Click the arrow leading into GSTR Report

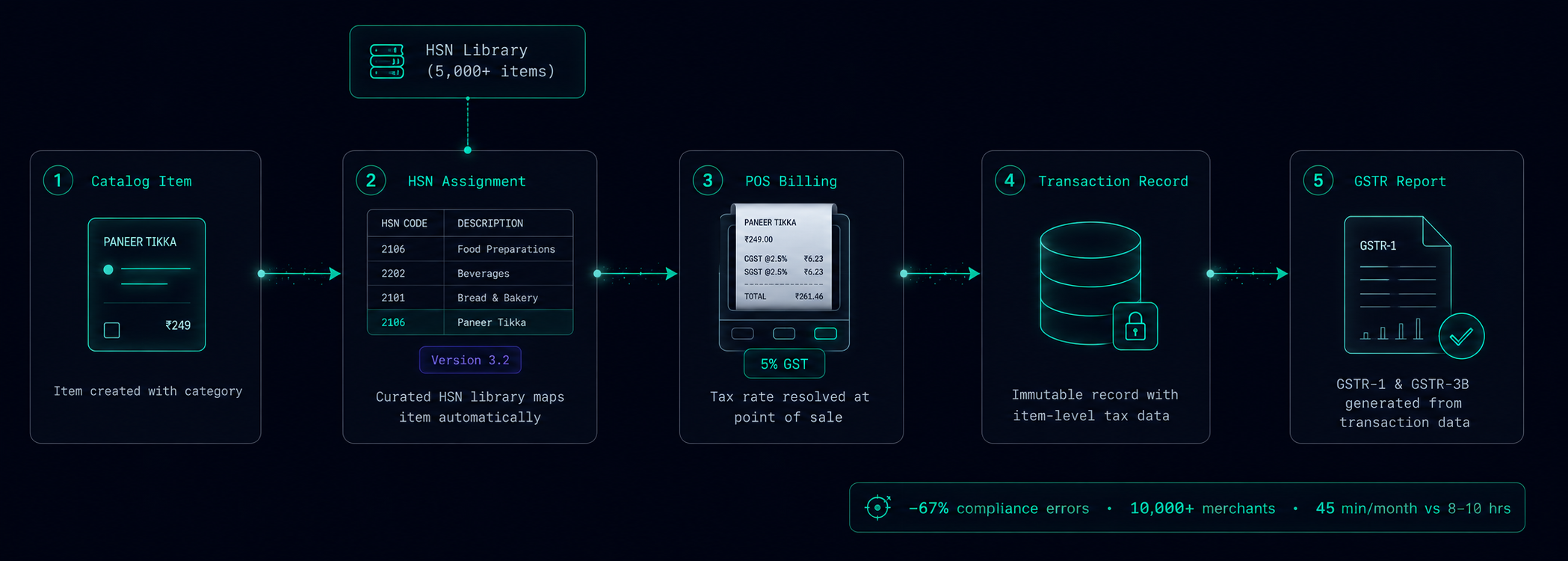(x=1248, y=274)
